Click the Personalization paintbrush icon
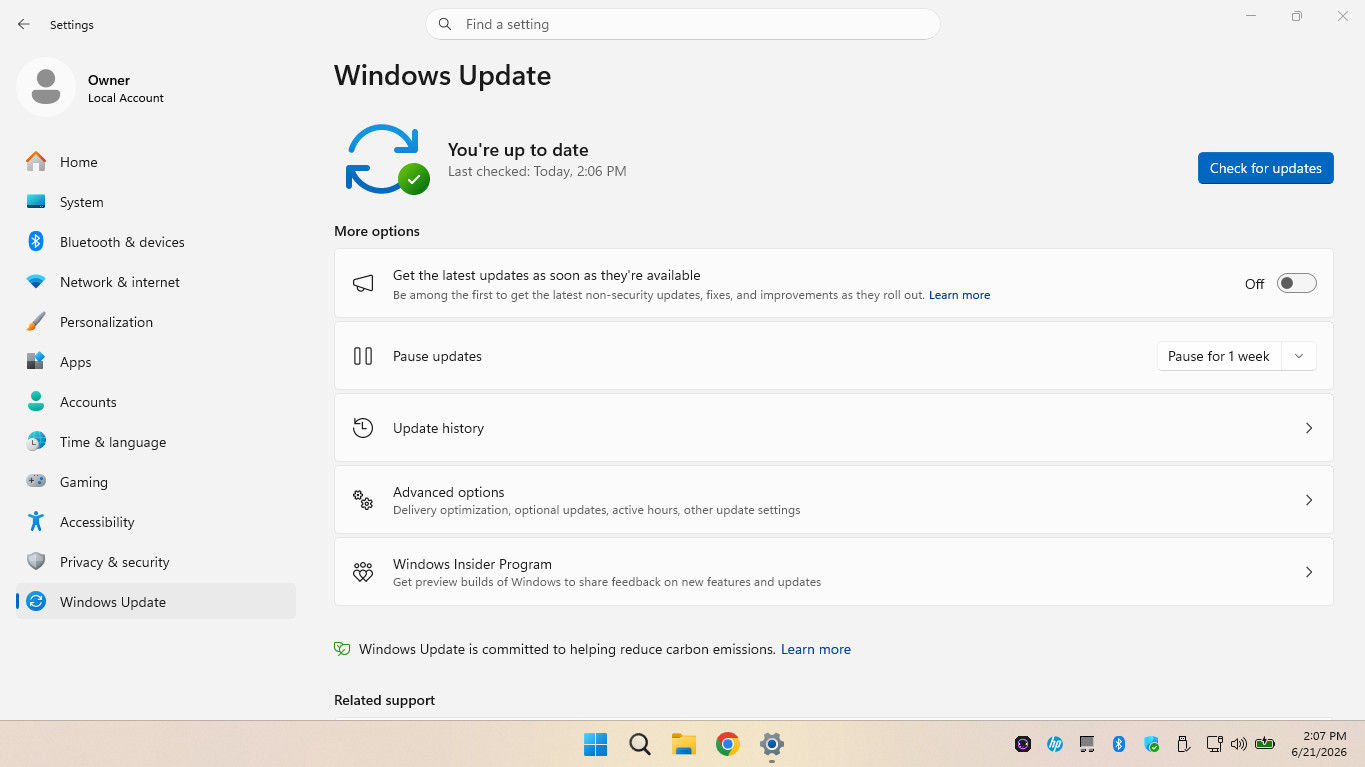Viewport: 1365px width, 767px height. (36, 322)
